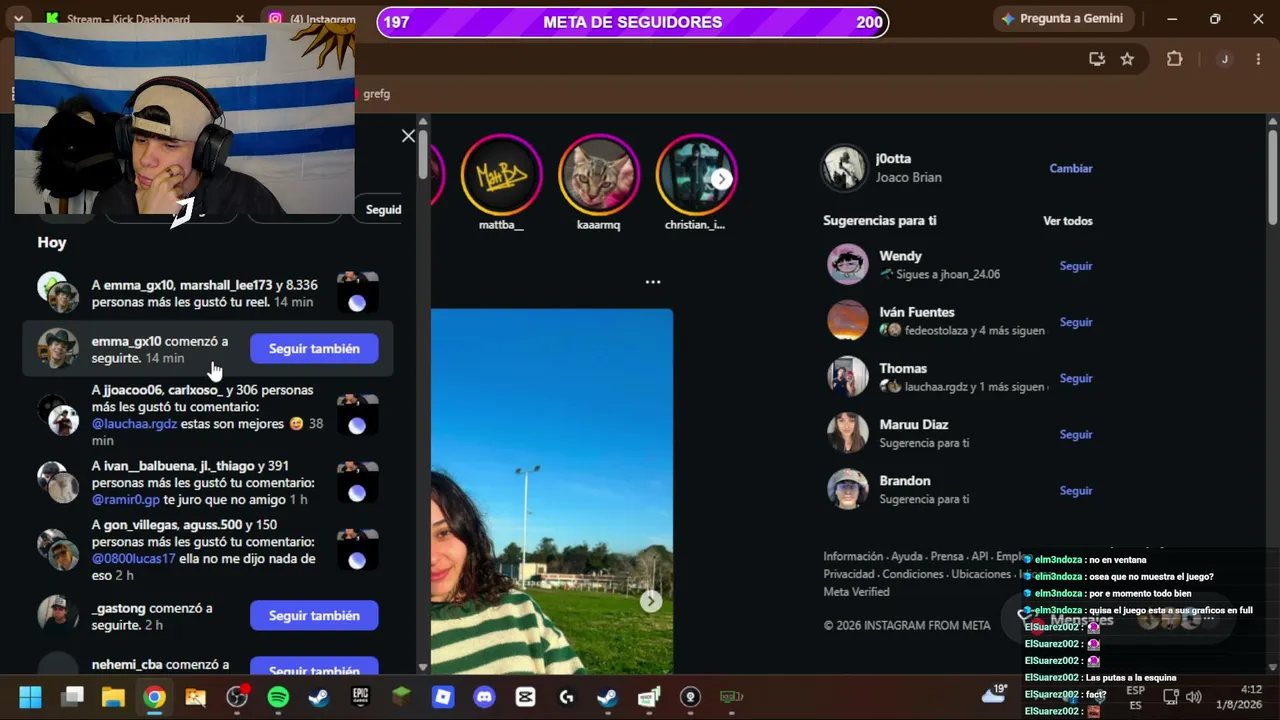The image size is (1280, 720).
Task: Open Thomas profile picture
Action: (848, 377)
